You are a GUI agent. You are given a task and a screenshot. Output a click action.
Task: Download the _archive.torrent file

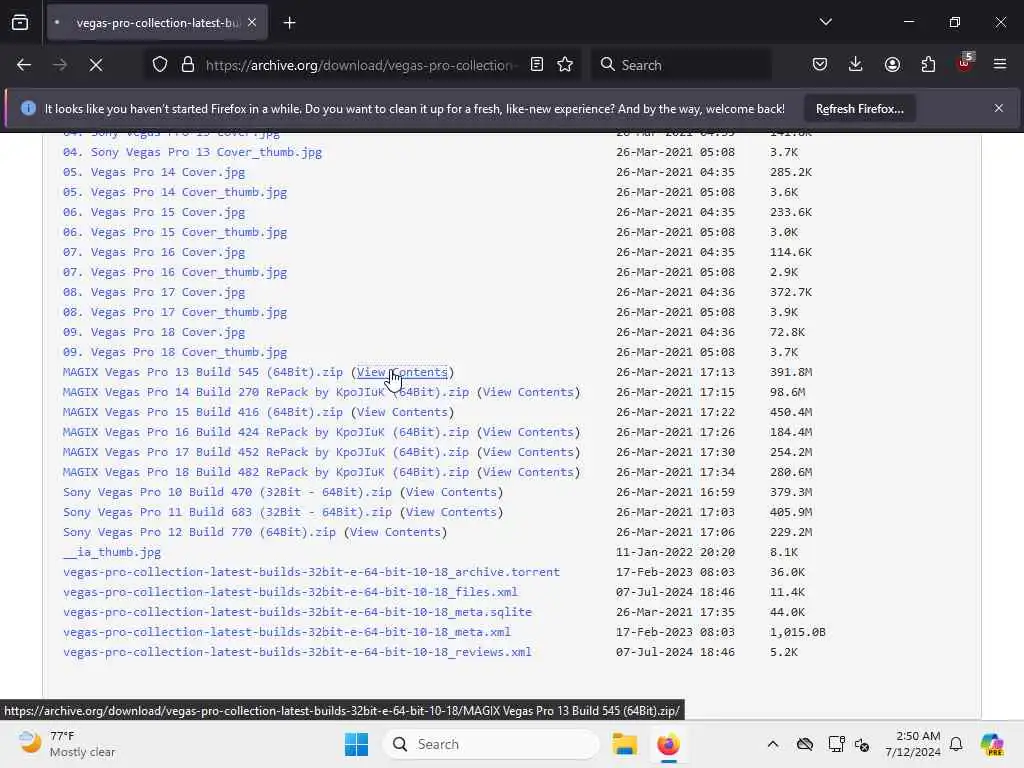click(x=311, y=573)
